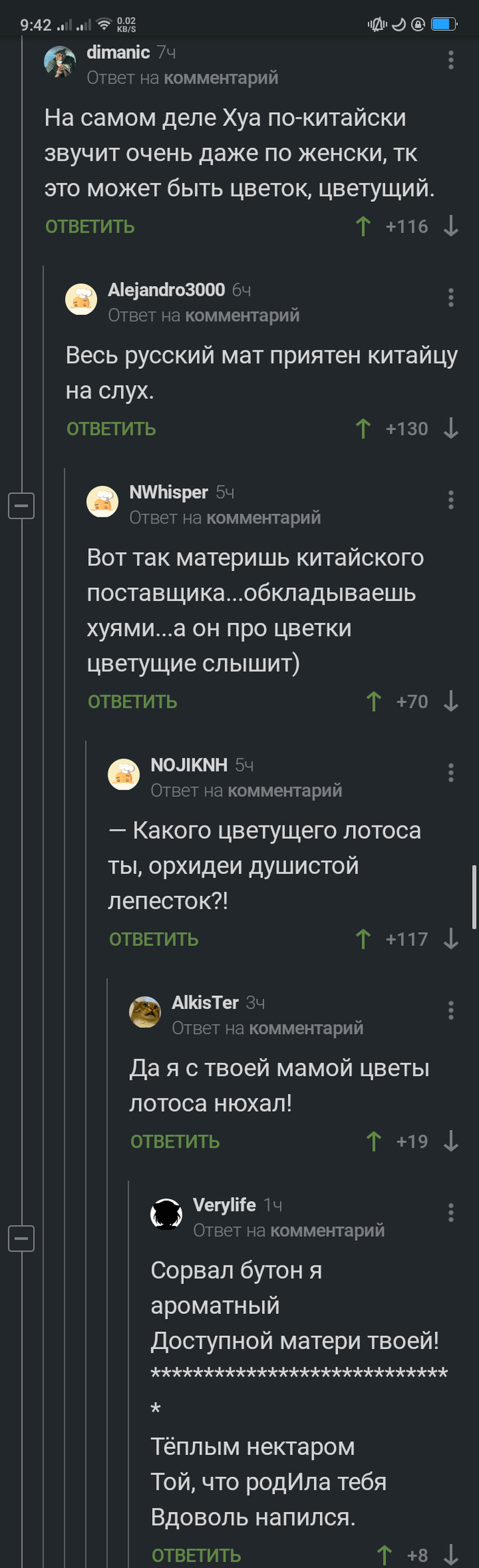Viewport: 479px width, 1568px height.
Task: Collapse the NWhisper comment thread
Action: click(21, 506)
